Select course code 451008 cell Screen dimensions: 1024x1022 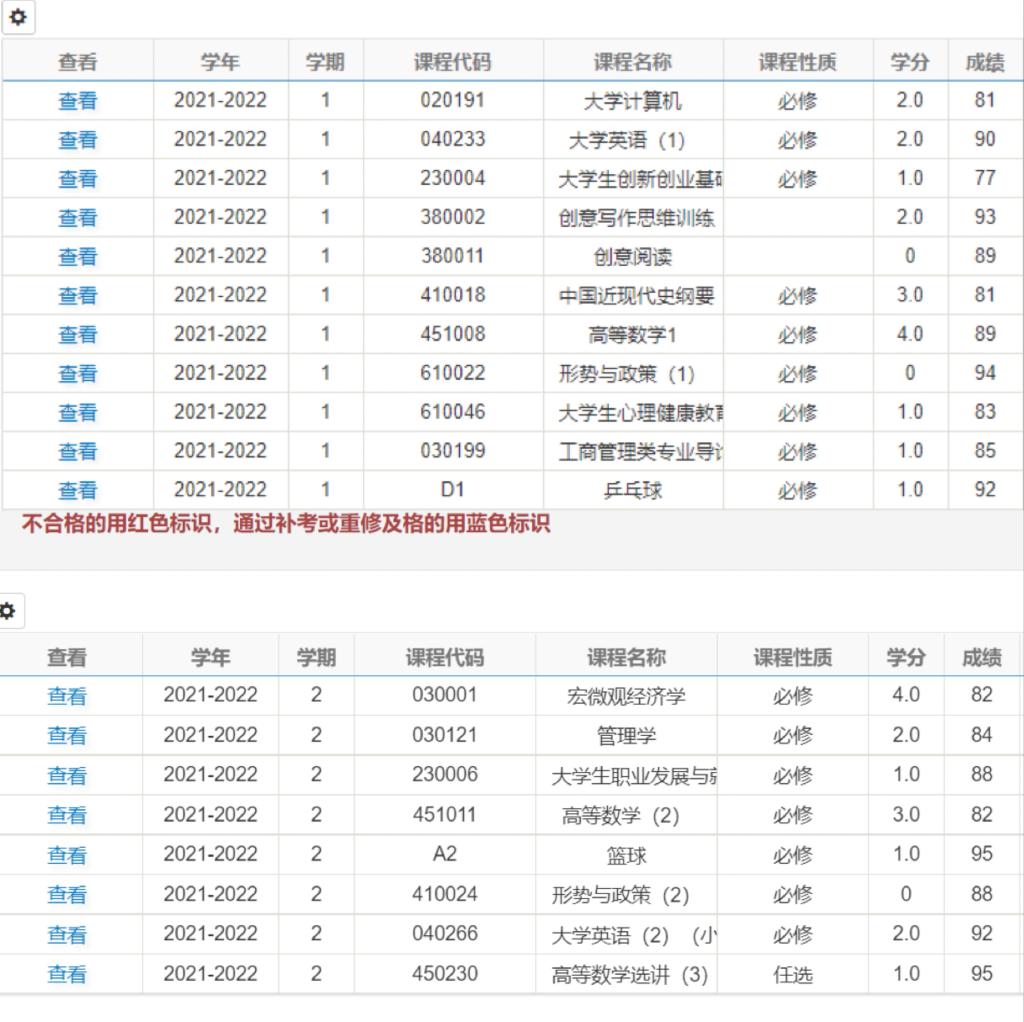452,334
